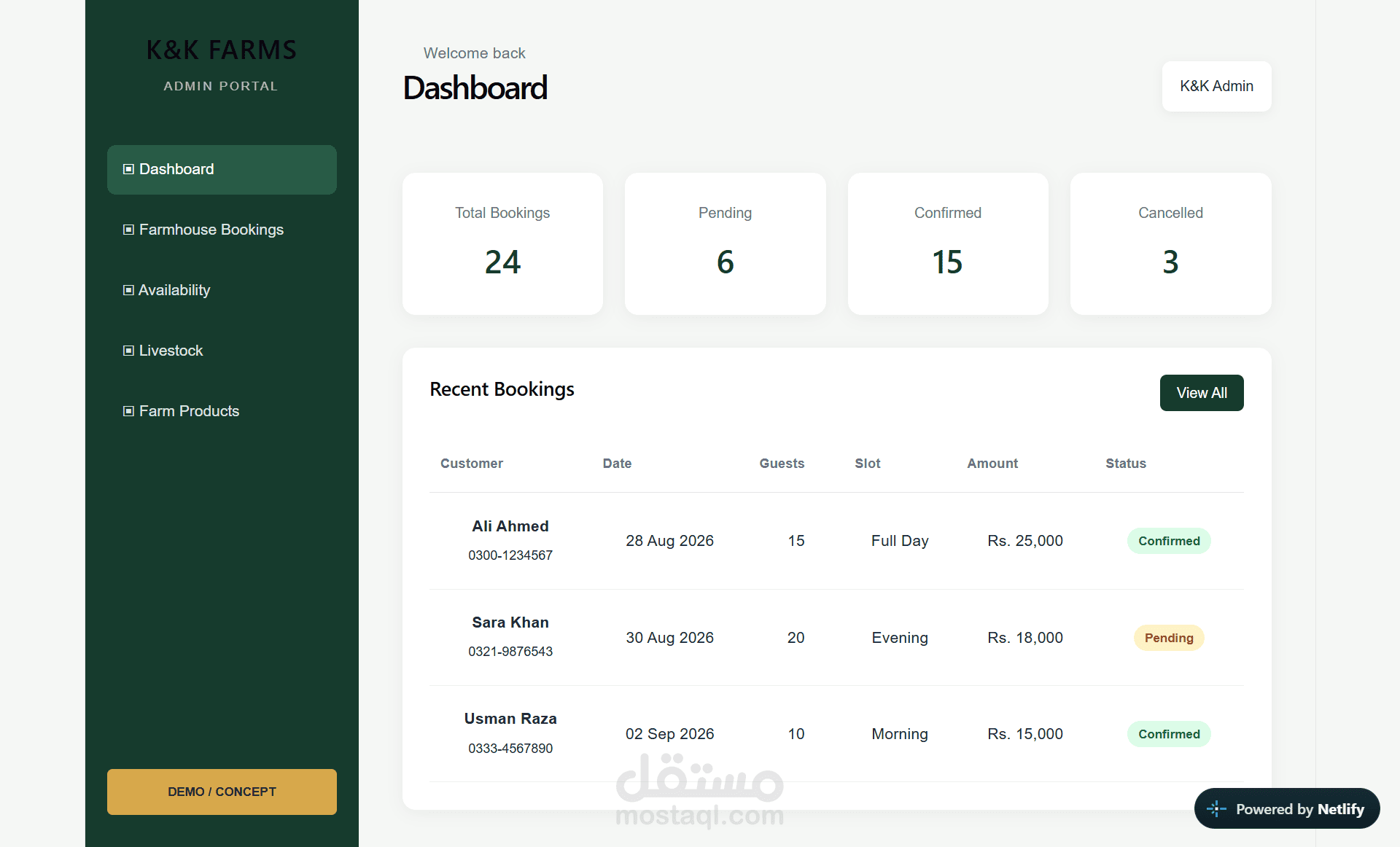
Task: Click the amount Rs. 15,000
Action: (1025, 734)
